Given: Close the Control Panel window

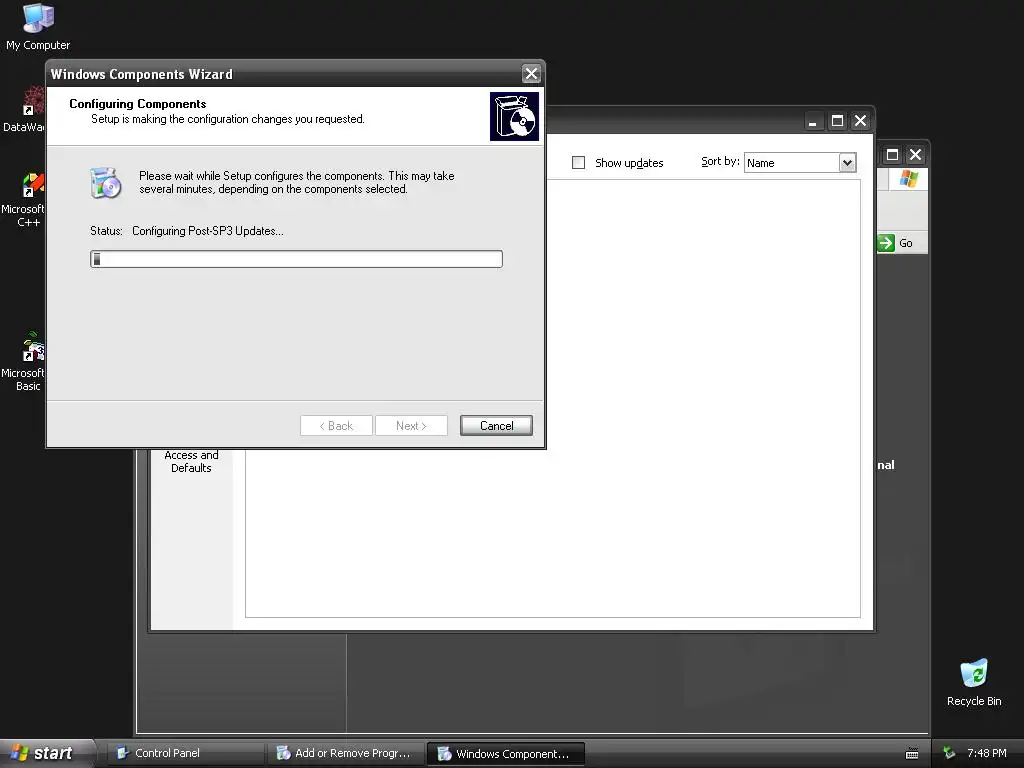Looking at the screenshot, I should [916, 155].
